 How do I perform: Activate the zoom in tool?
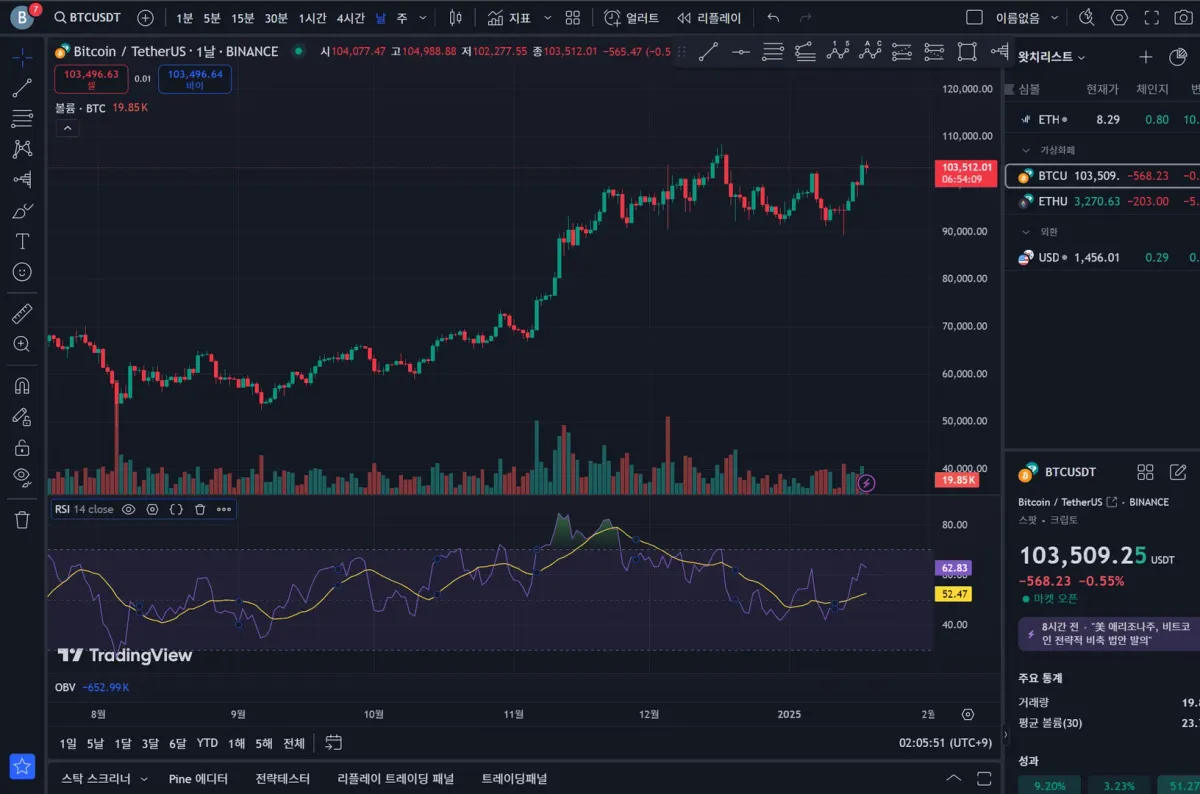tap(21, 344)
